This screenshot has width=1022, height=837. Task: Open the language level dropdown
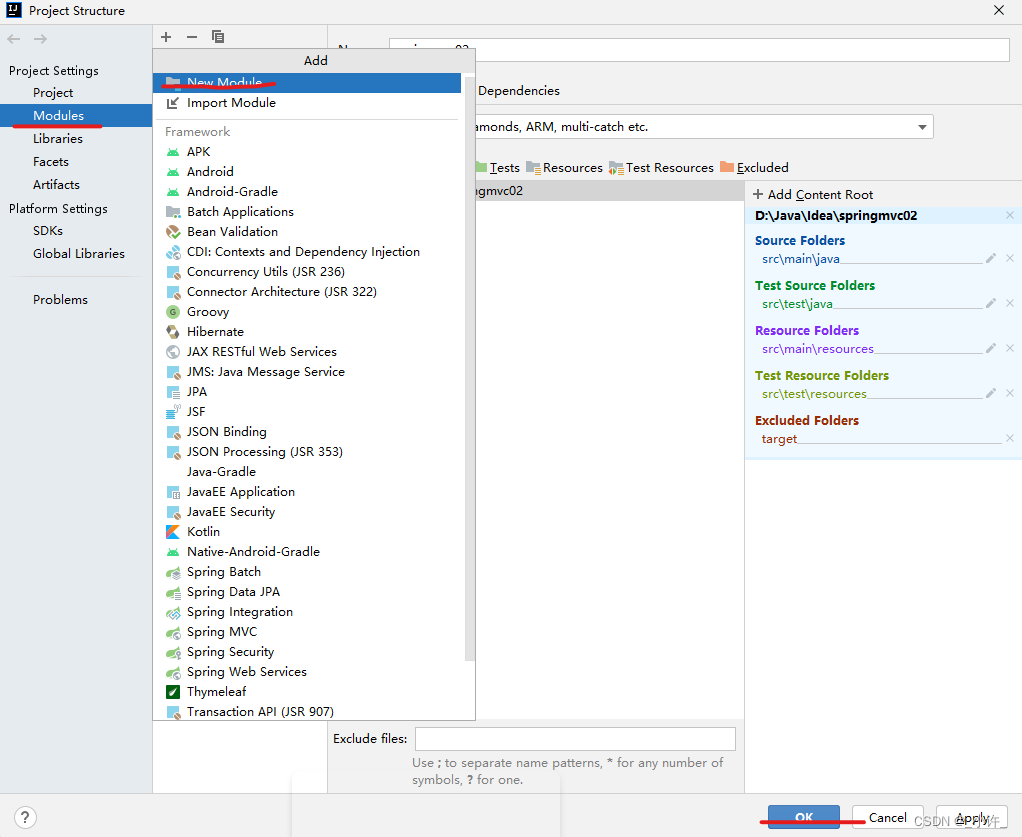point(922,127)
